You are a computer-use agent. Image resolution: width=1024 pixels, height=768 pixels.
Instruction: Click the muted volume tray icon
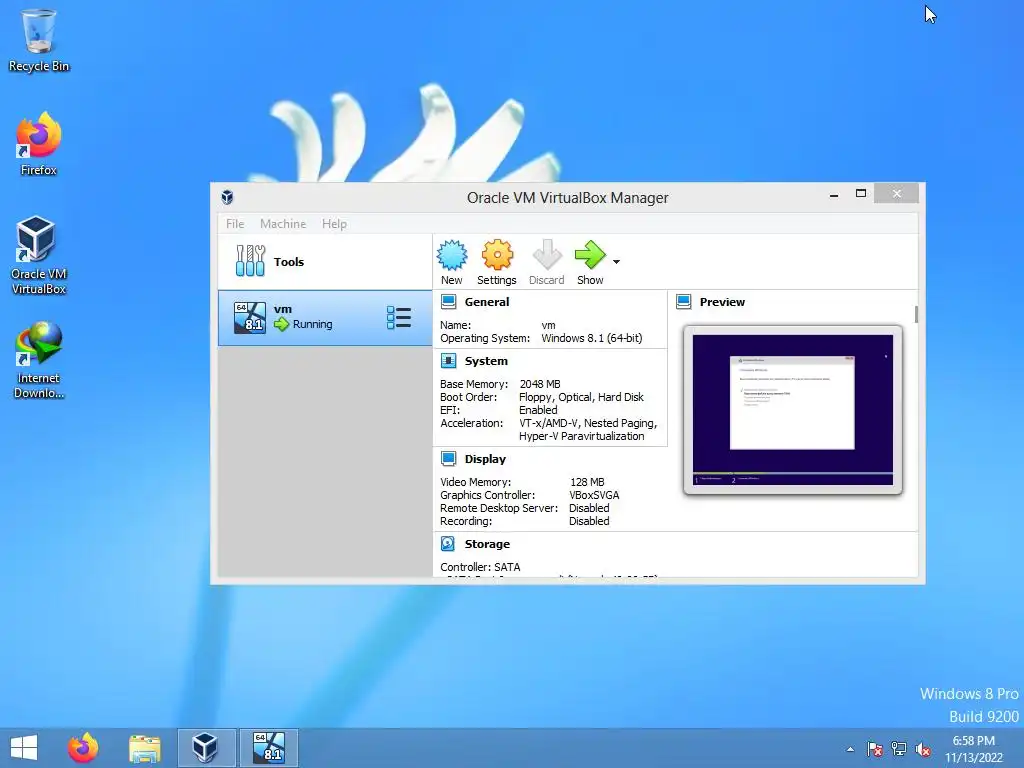coord(923,749)
